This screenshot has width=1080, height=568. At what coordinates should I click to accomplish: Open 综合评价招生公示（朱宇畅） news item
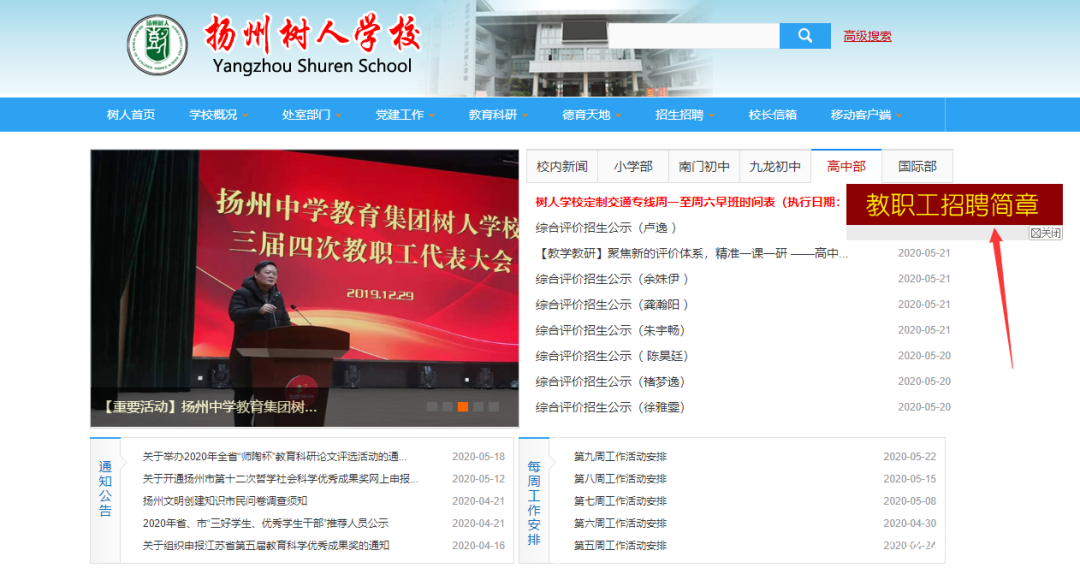[x=611, y=330]
